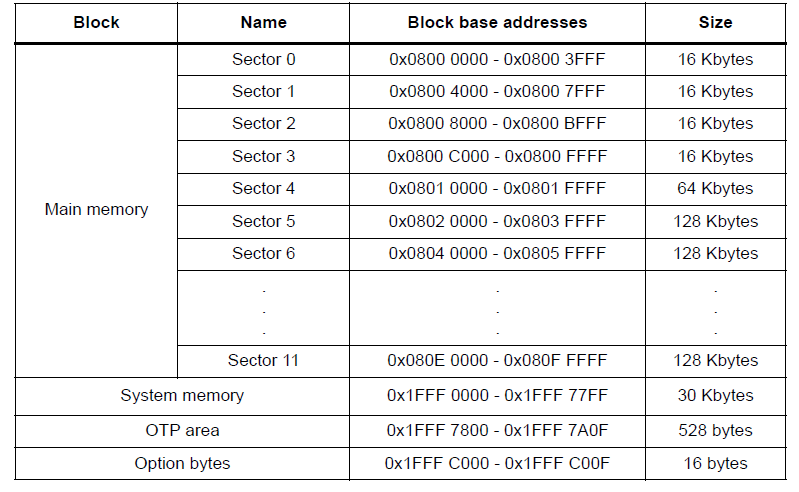Select the Main memory block cell

pos(96,210)
